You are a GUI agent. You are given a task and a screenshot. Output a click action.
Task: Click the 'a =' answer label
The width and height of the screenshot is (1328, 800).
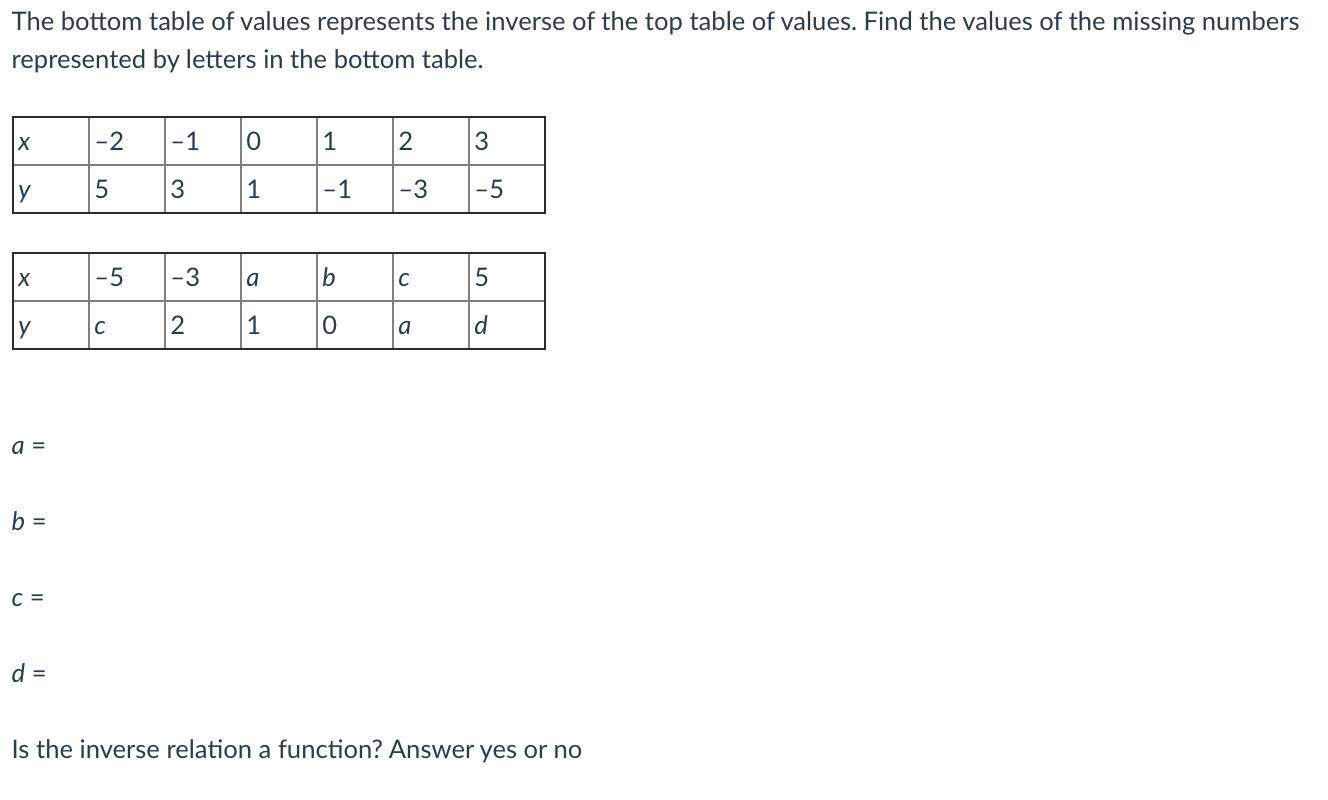[28, 445]
